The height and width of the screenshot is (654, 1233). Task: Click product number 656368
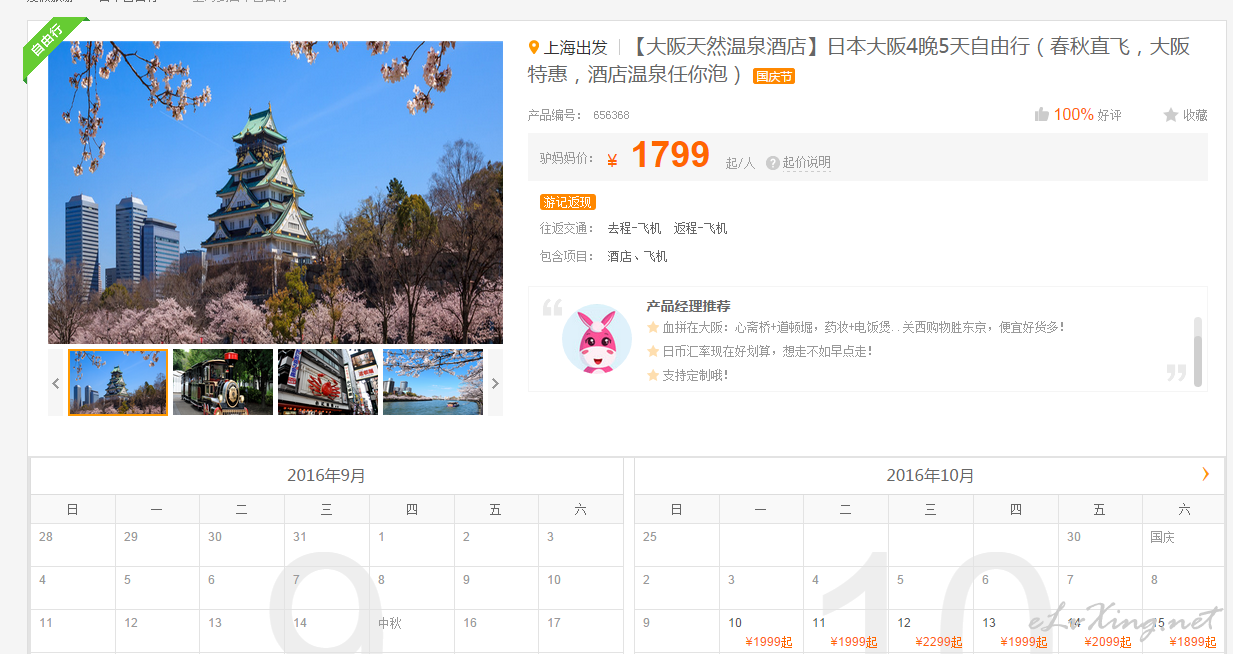point(611,115)
